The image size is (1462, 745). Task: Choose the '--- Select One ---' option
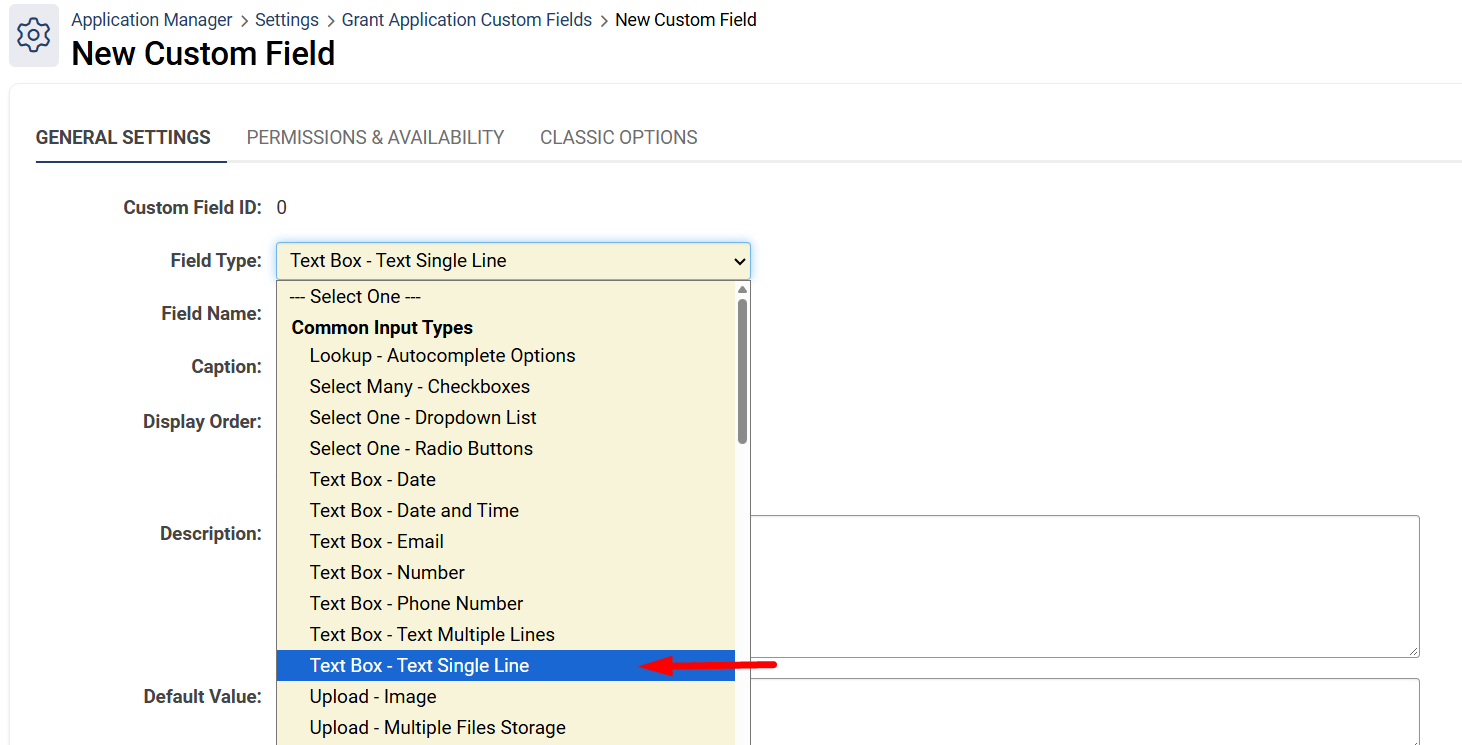tap(506, 297)
